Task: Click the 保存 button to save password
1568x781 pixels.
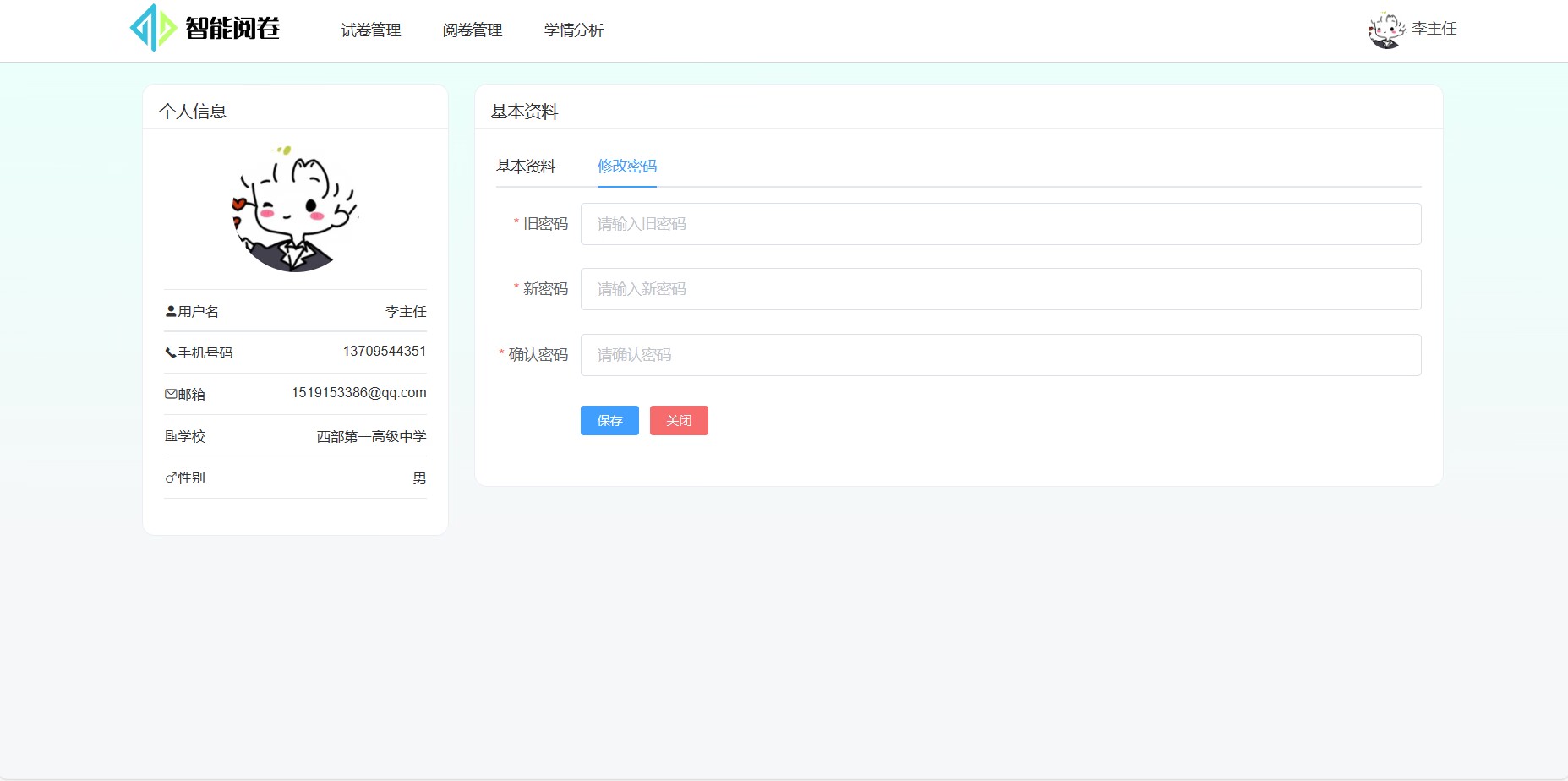Action: click(609, 420)
